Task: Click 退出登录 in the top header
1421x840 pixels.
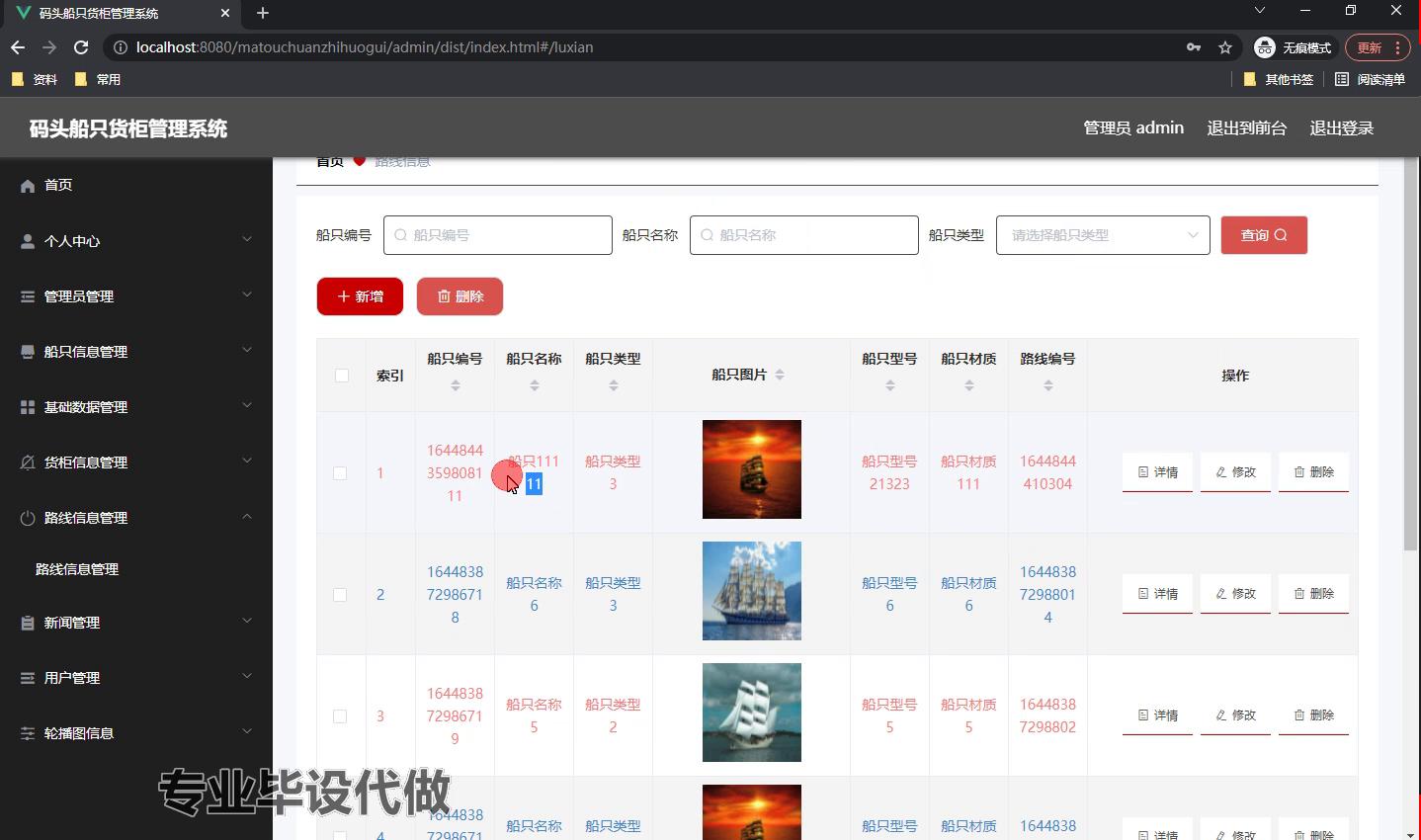Action: click(x=1341, y=128)
